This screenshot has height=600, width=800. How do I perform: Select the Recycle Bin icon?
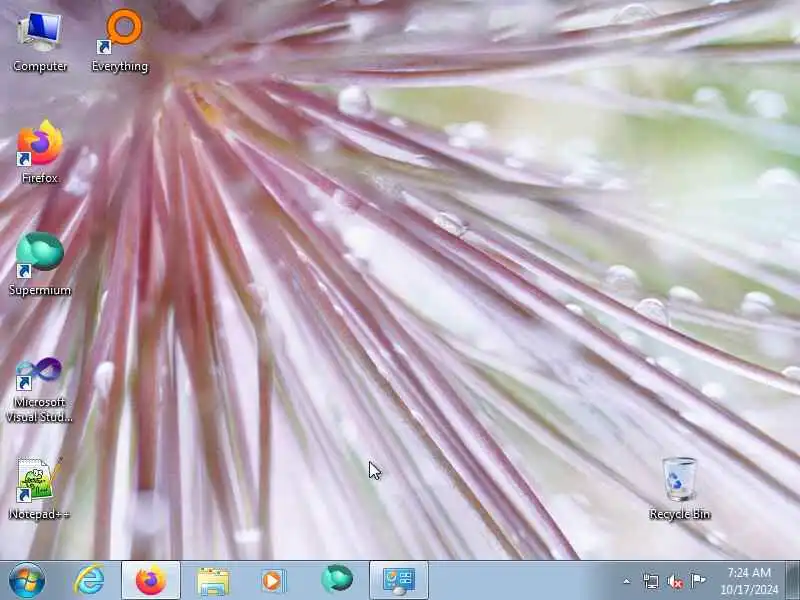coord(680,488)
